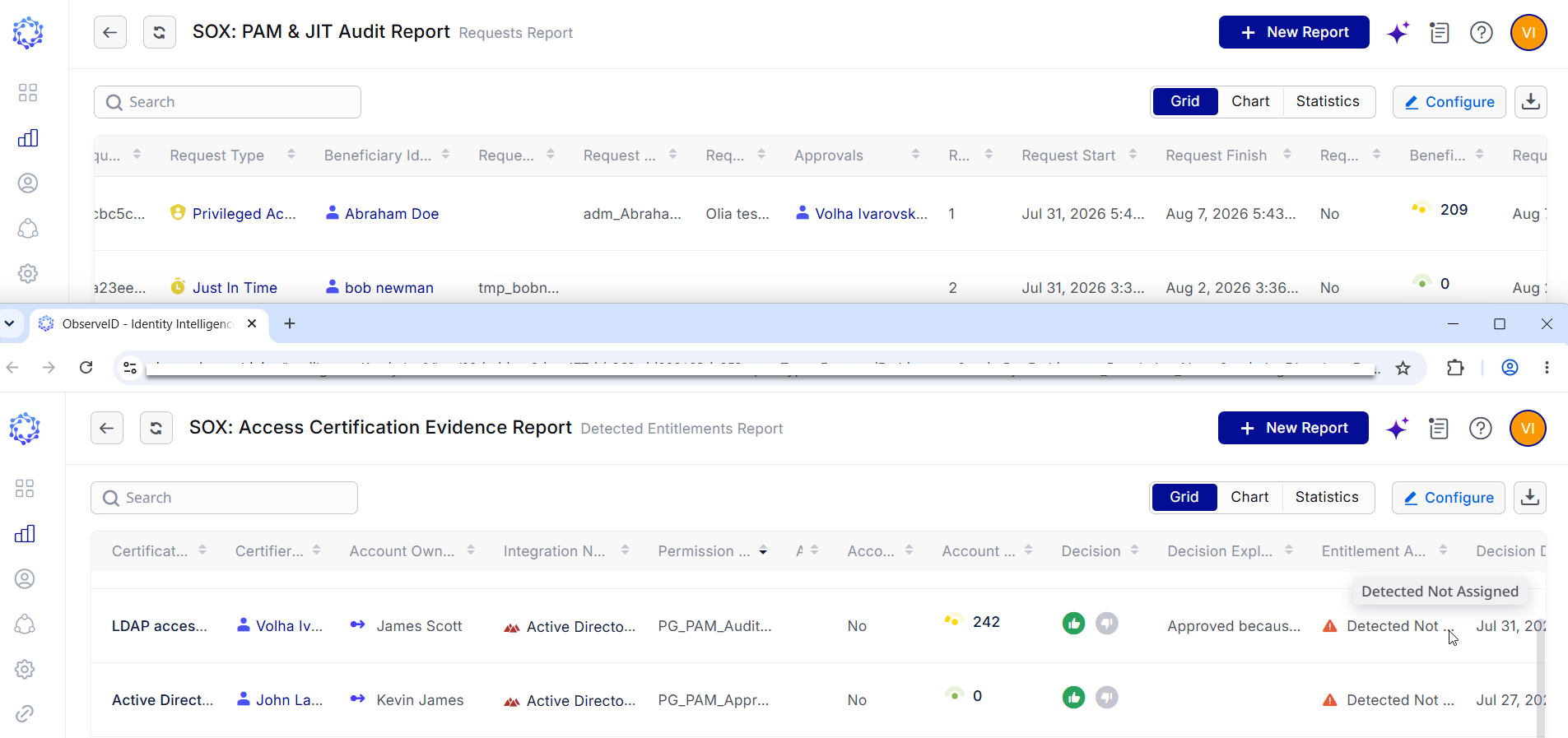
Task: Sort by Request Start column
Action: 1133,155
